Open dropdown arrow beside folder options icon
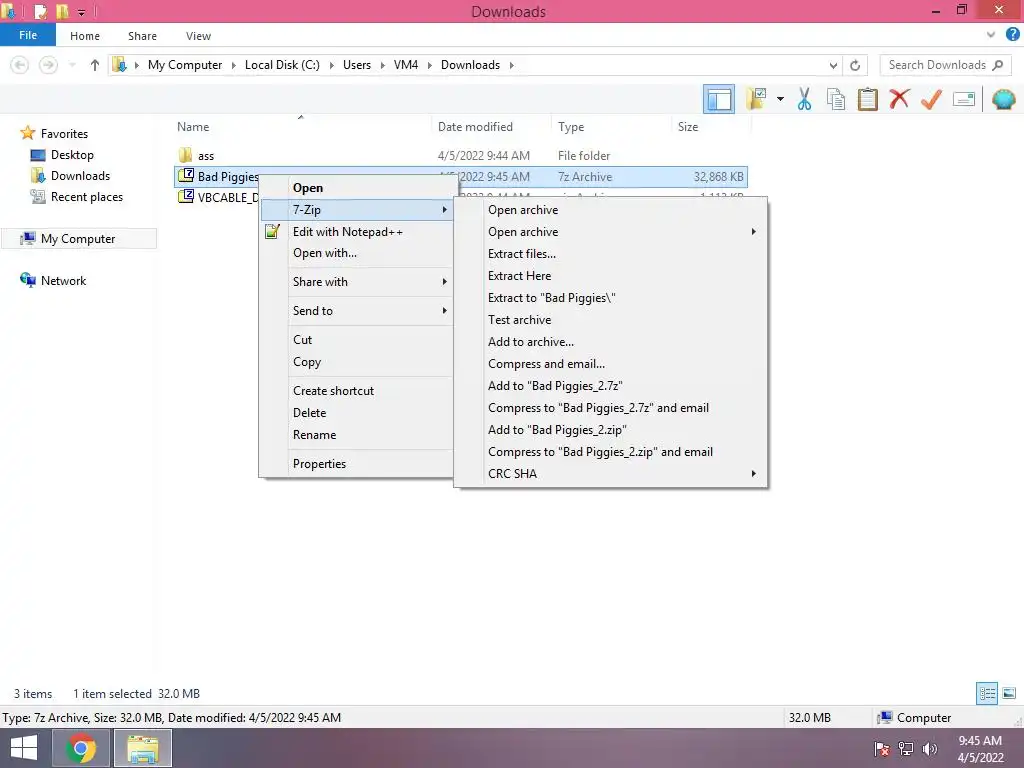1024x768 pixels. (x=780, y=99)
